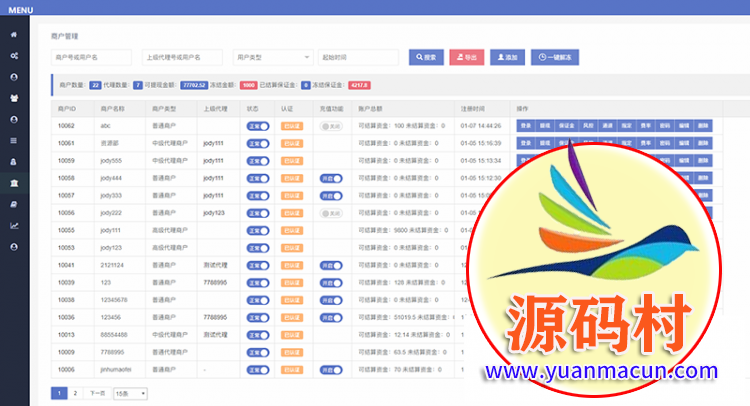Click the red 4217.8 frozen deposit badge
This screenshot has height=406, width=750.
pos(359,85)
